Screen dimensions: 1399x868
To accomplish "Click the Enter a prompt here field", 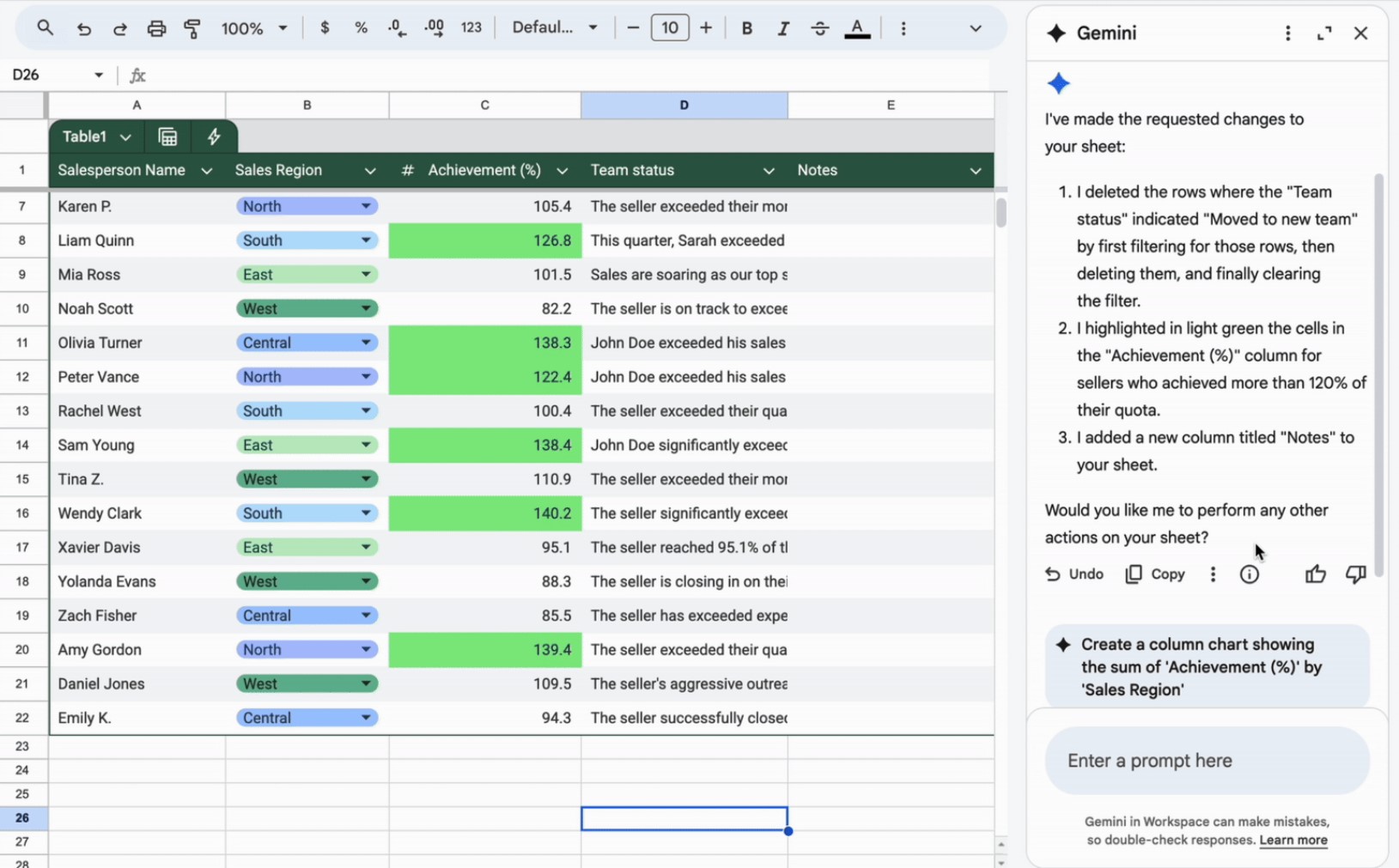I will point(1206,761).
